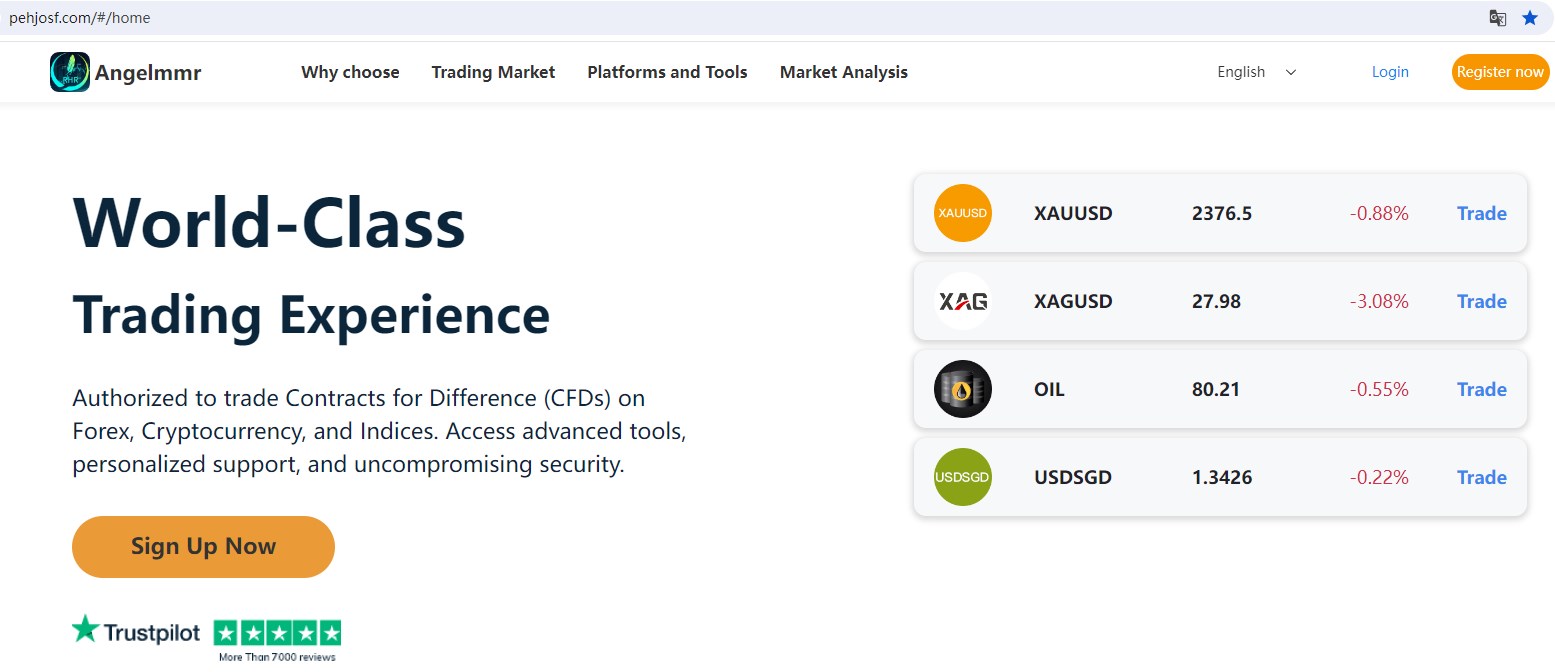Open Platforms and Tools menu
This screenshot has height=672, width=1555.
click(x=667, y=72)
